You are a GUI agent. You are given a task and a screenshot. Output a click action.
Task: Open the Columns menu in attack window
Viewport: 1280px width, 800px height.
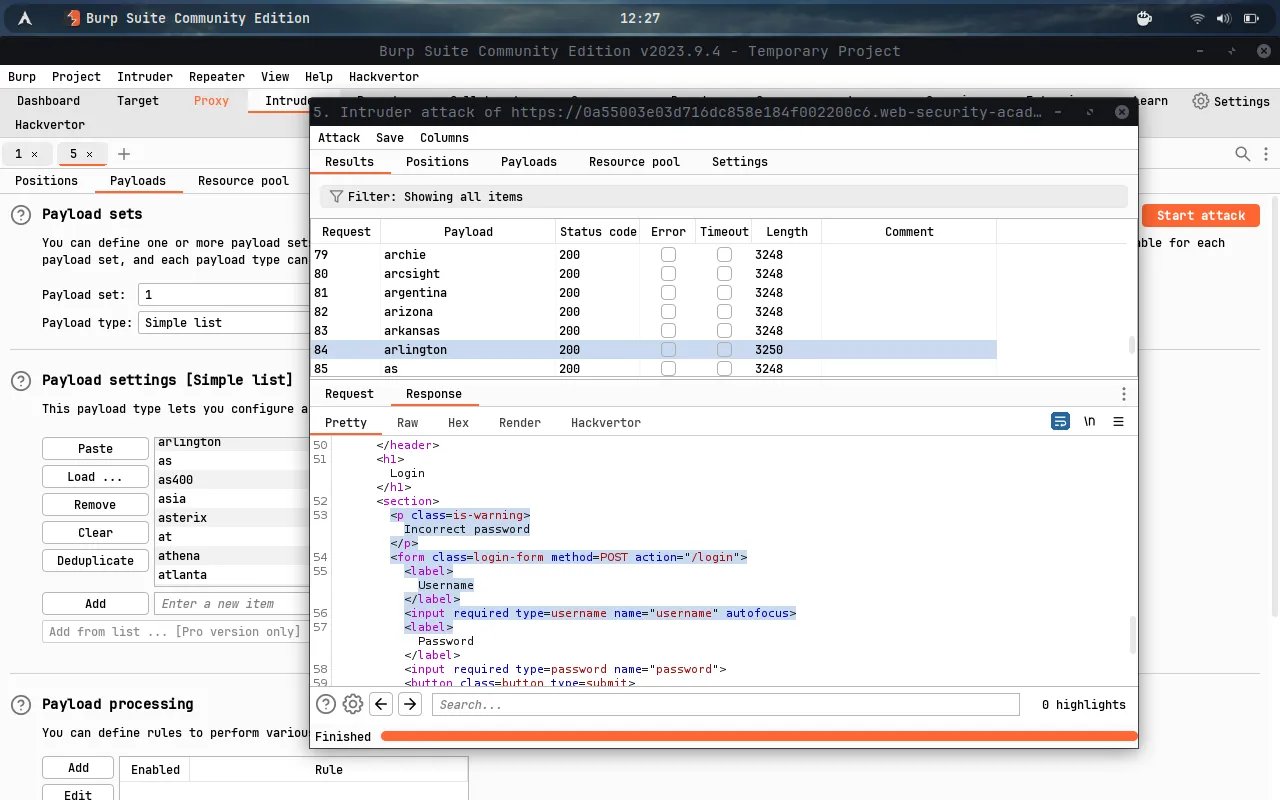point(444,138)
